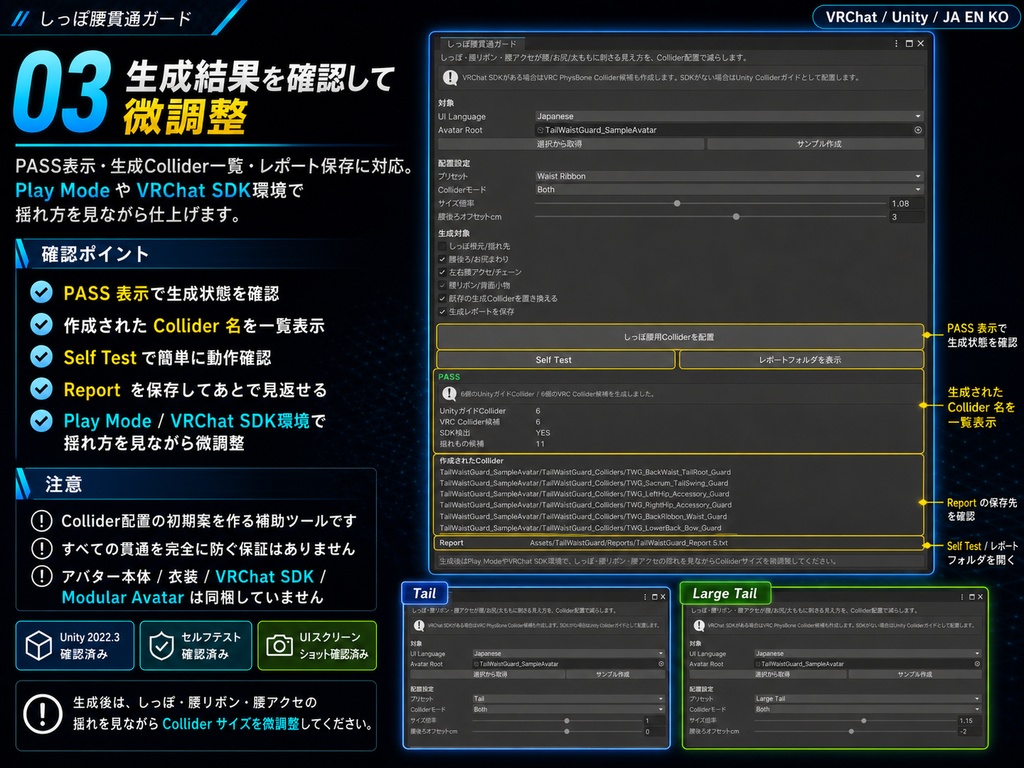Click the TWG_RightHip_Accessory_Guard collider path
This screenshot has width=1024, height=768.
586,505
